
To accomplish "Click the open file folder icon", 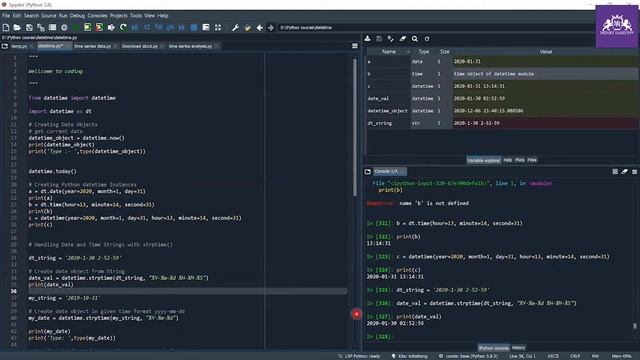I will (x=17, y=27).
